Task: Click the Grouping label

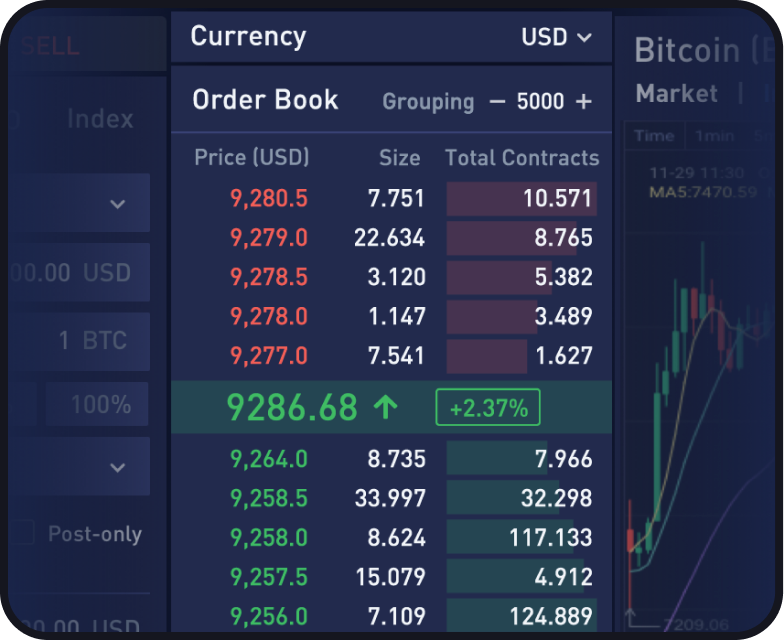Action: 428,102
